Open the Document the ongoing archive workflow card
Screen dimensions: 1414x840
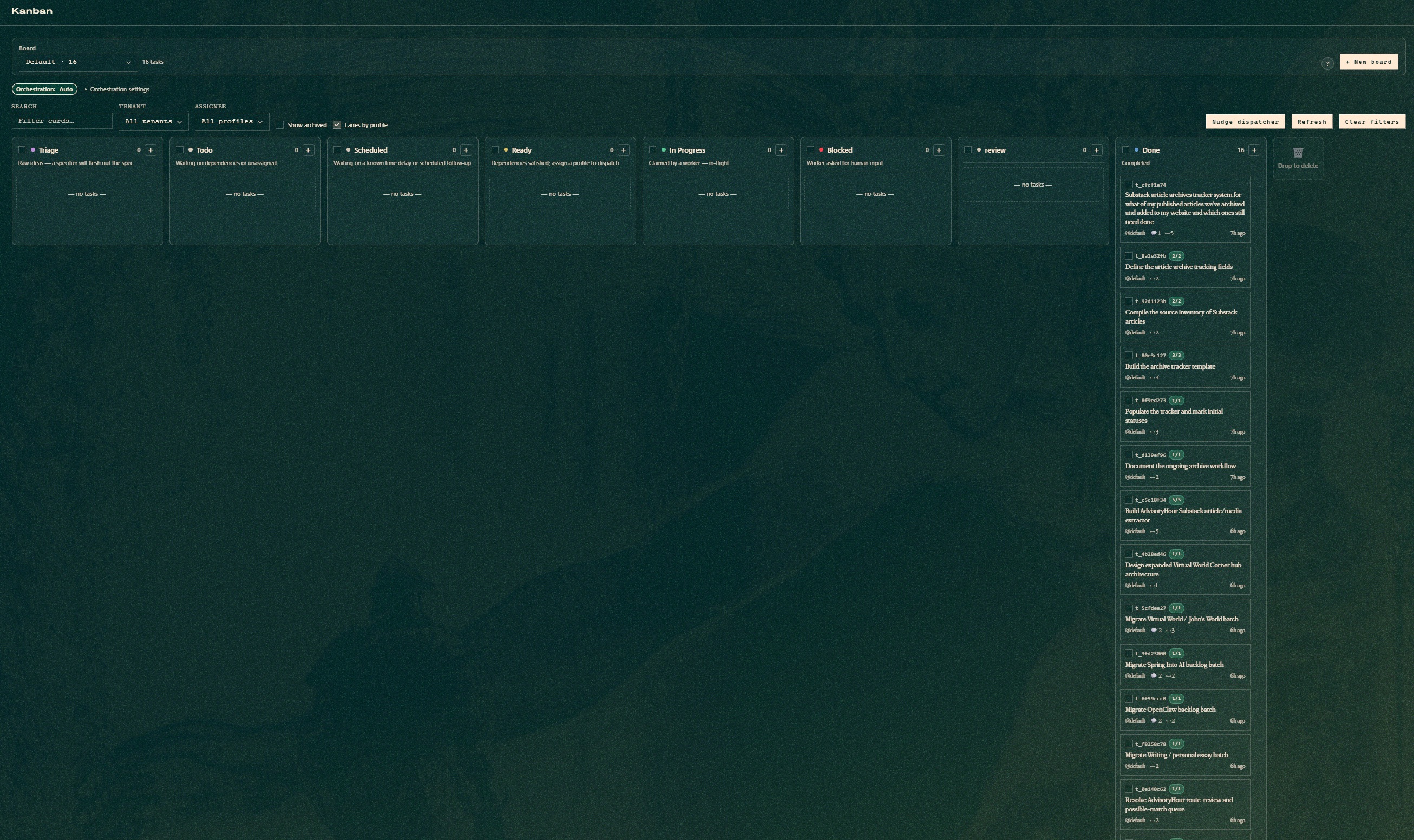coord(1185,466)
